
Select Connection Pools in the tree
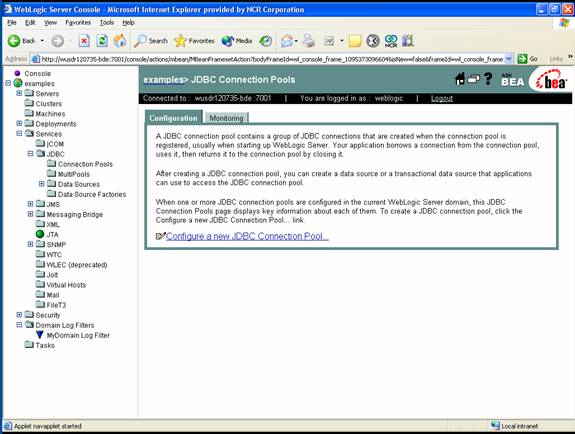[x=85, y=164]
